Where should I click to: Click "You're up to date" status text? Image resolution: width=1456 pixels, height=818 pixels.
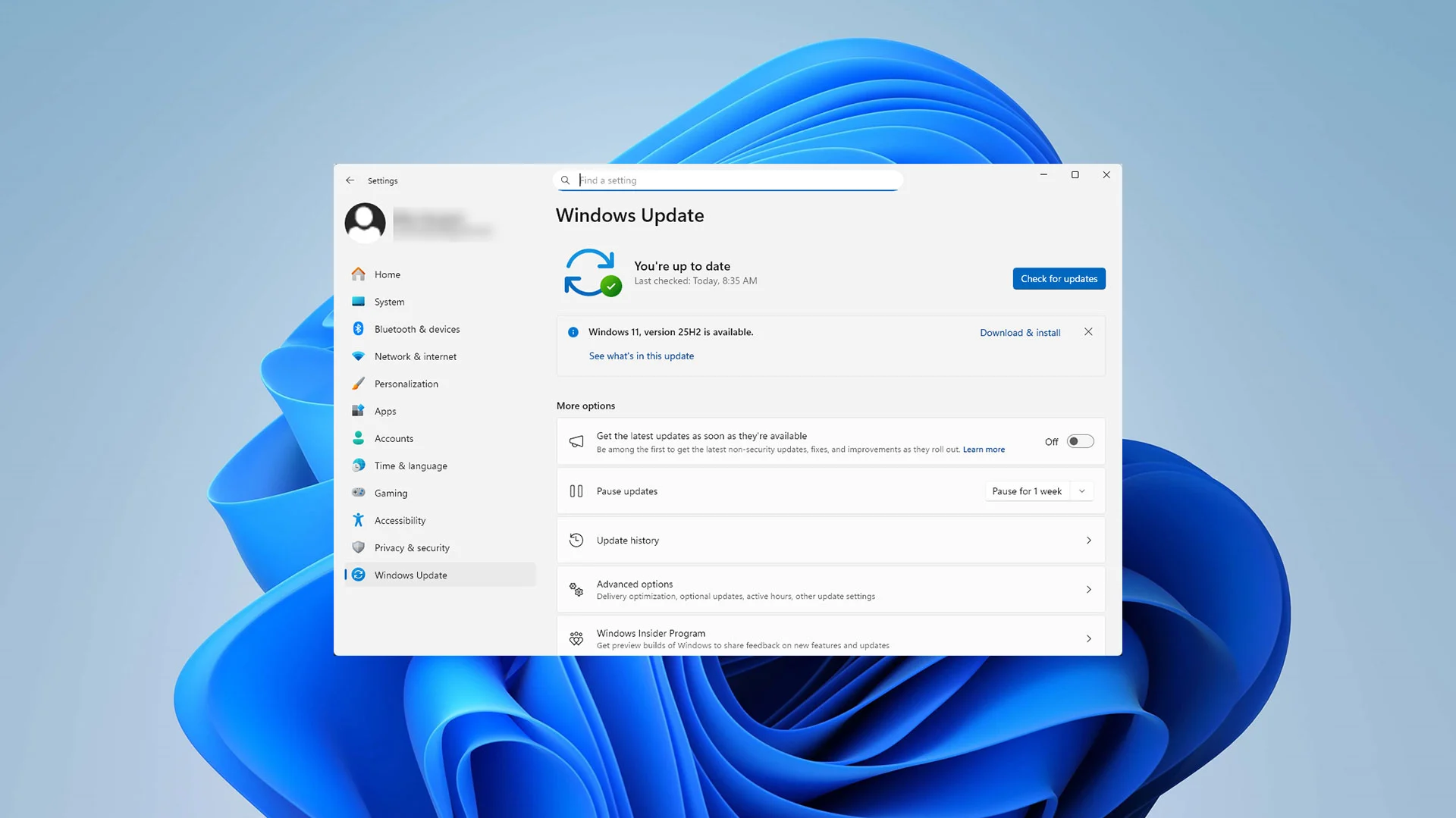click(682, 266)
